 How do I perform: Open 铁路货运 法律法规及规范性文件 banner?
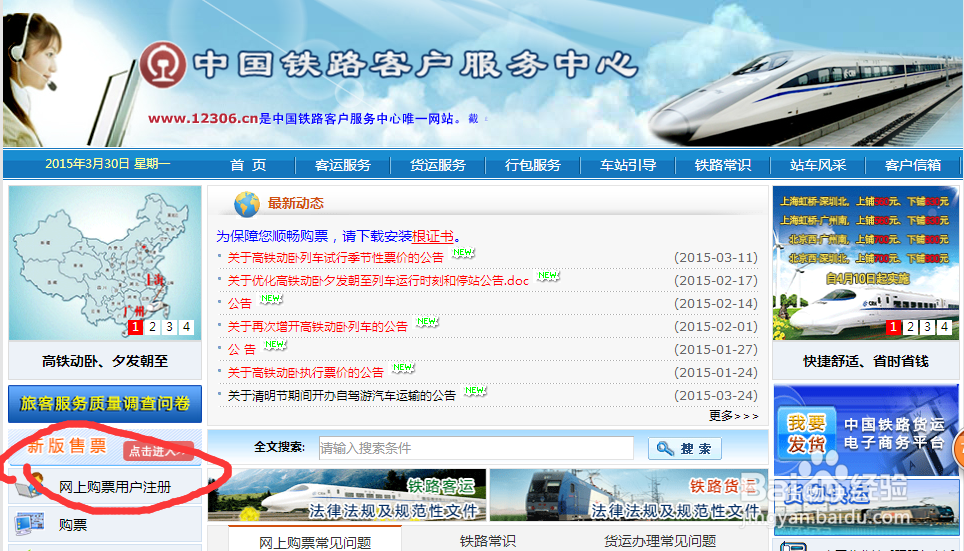[x=628, y=495]
